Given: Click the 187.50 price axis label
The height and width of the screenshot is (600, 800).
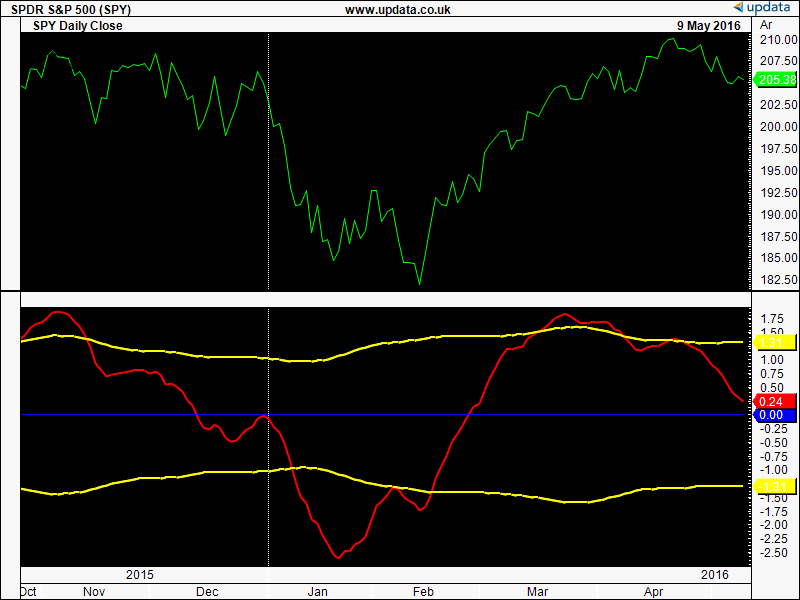Looking at the screenshot, I should (779, 236).
